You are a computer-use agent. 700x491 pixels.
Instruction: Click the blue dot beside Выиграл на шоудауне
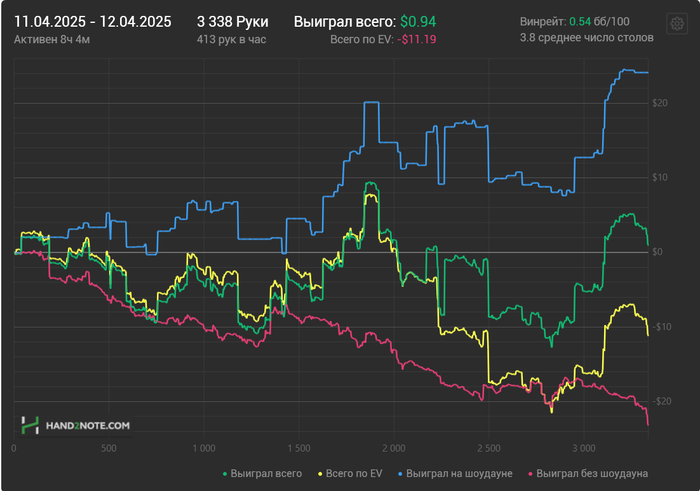[x=400, y=473]
